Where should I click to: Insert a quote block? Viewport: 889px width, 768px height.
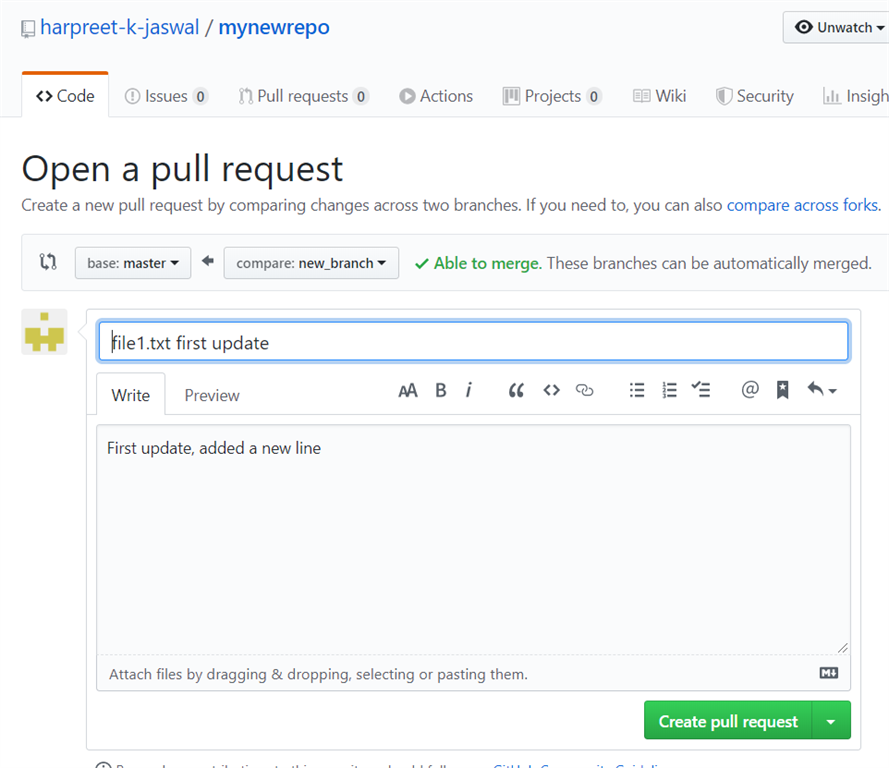point(516,390)
